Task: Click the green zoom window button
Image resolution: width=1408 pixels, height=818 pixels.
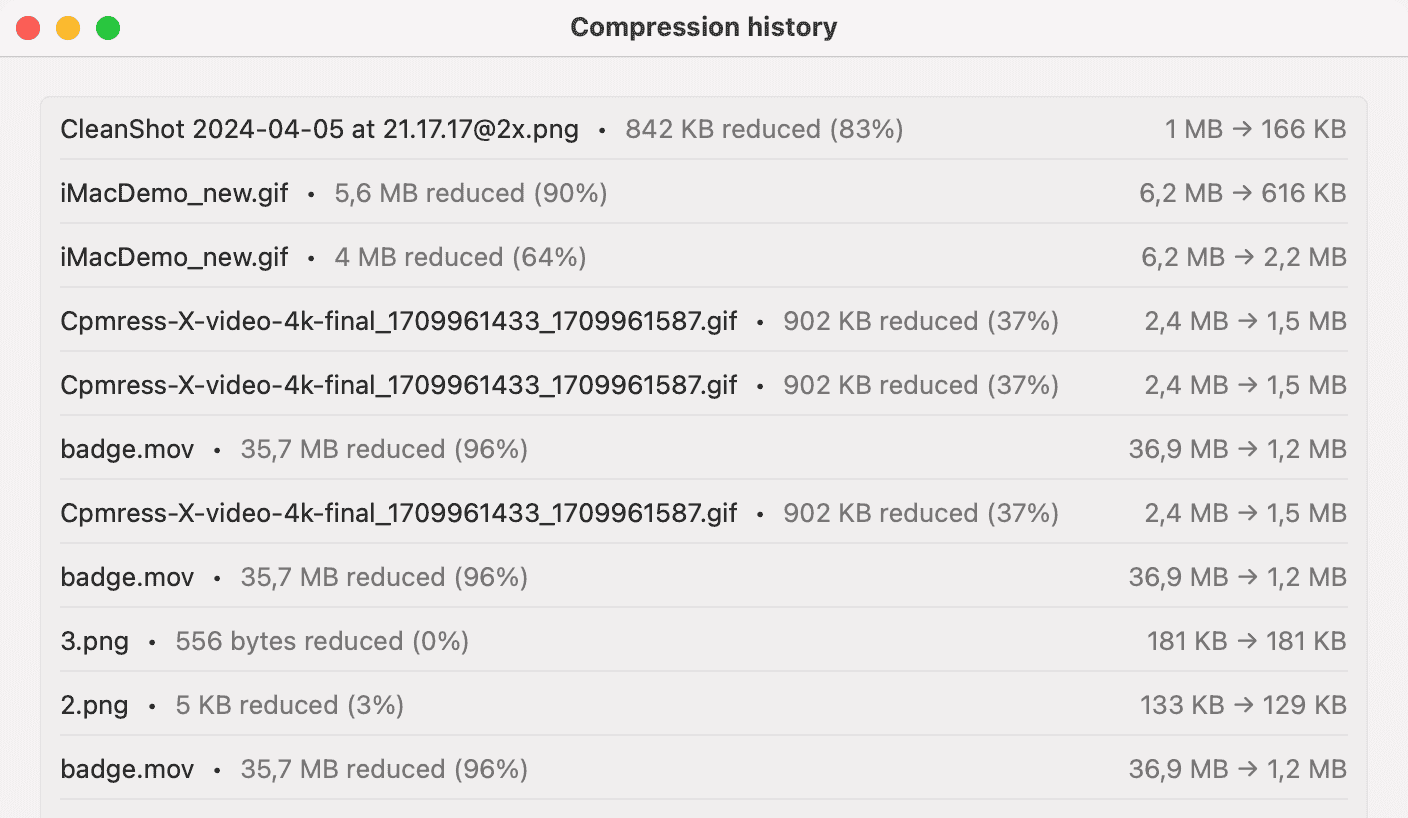Action: [108, 28]
